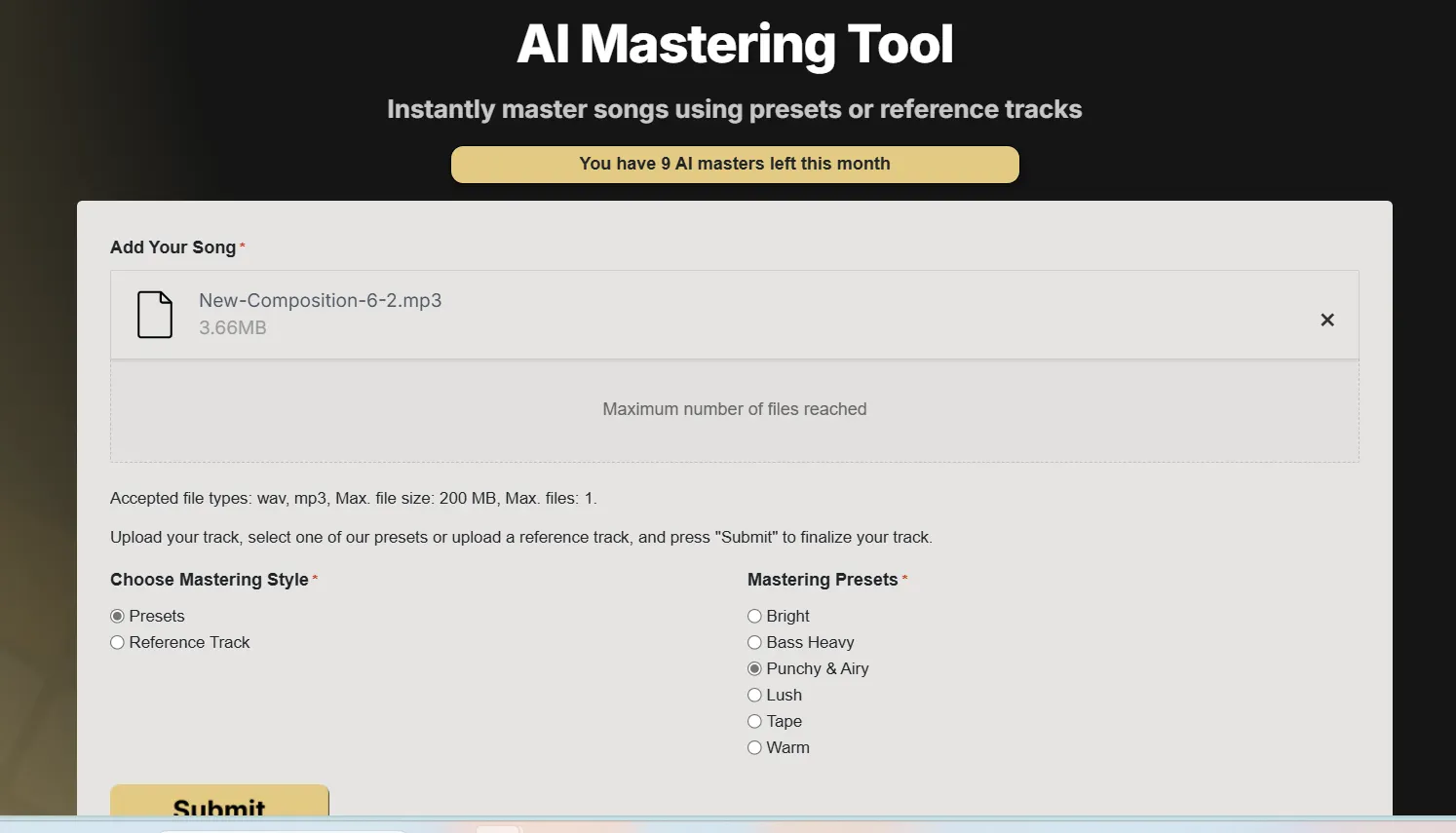Click the accepted file types text
Image resolution: width=1456 pixels, height=833 pixels.
click(354, 498)
